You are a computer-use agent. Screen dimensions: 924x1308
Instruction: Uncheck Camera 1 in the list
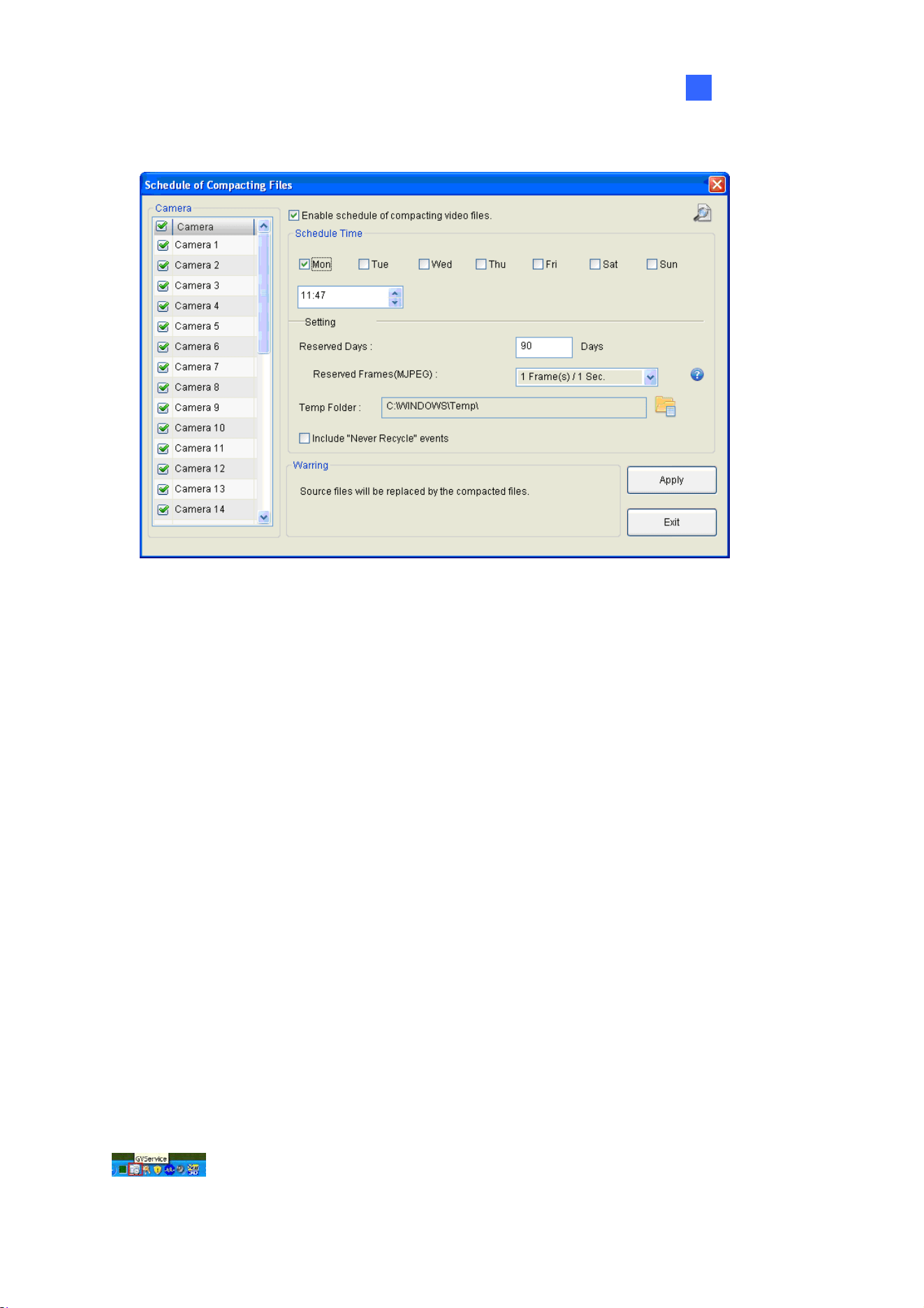tap(163, 245)
